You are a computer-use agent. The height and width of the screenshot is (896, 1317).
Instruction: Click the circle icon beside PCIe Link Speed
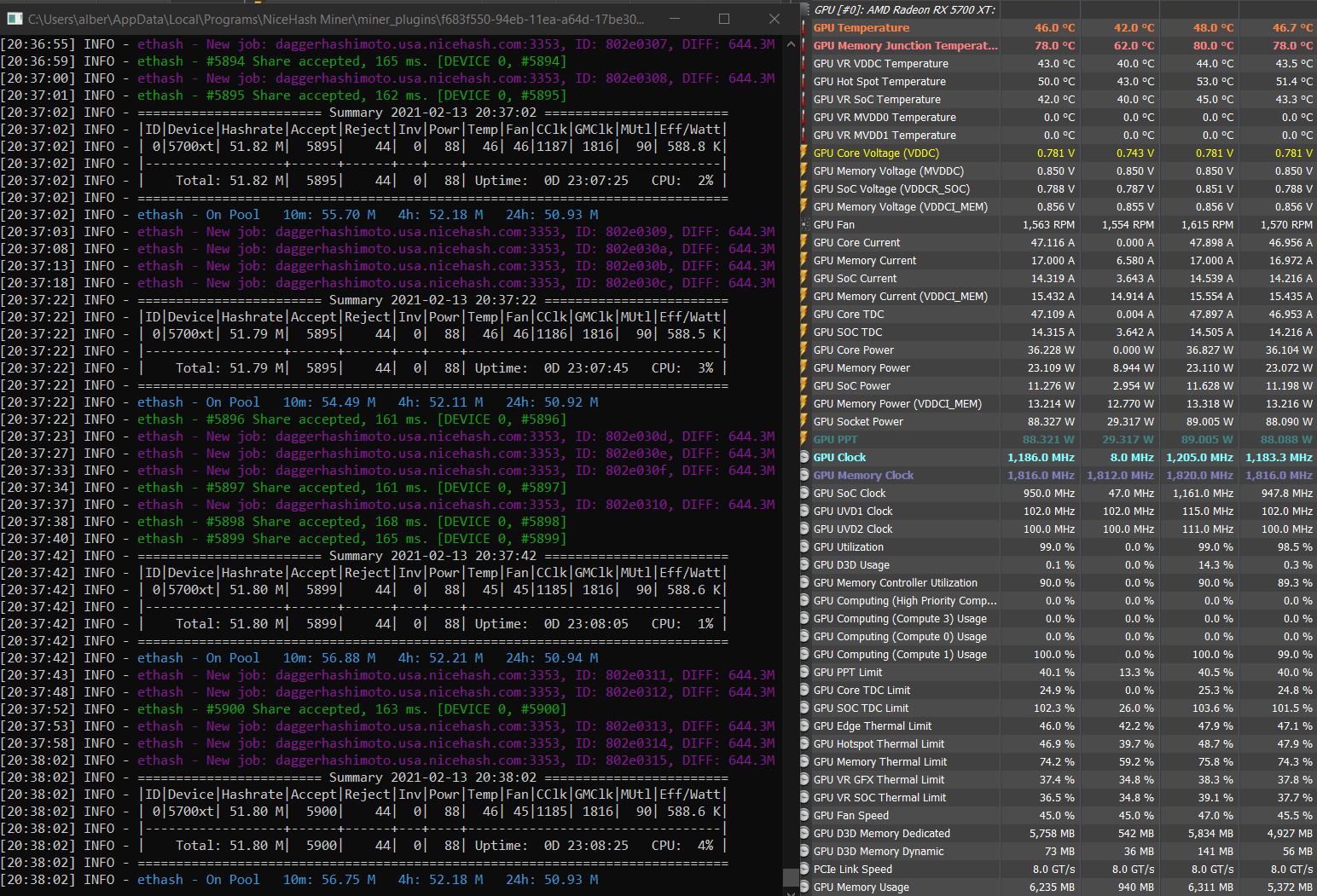tap(805, 869)
